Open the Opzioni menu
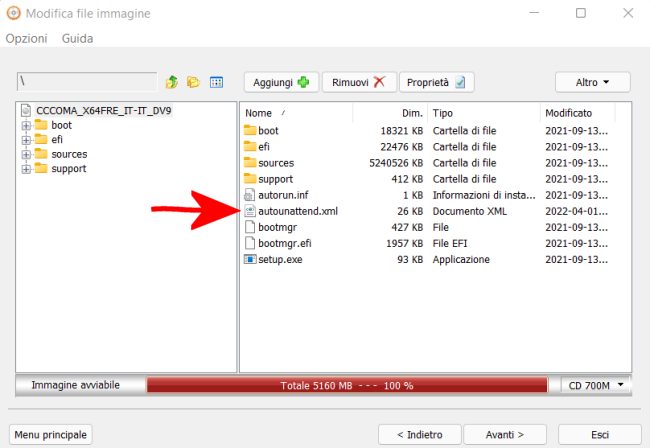Viewport: 650px width, 448px height. pyautogui.click(x=27, y=39)
